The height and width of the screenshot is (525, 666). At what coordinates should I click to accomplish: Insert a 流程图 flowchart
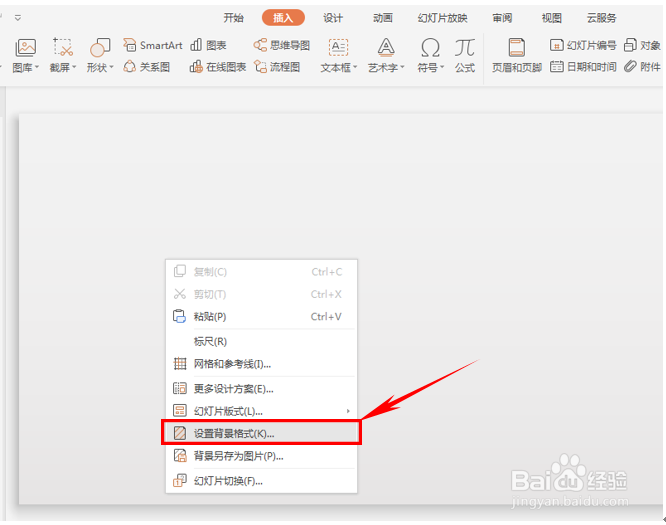(x=277, y=67)
